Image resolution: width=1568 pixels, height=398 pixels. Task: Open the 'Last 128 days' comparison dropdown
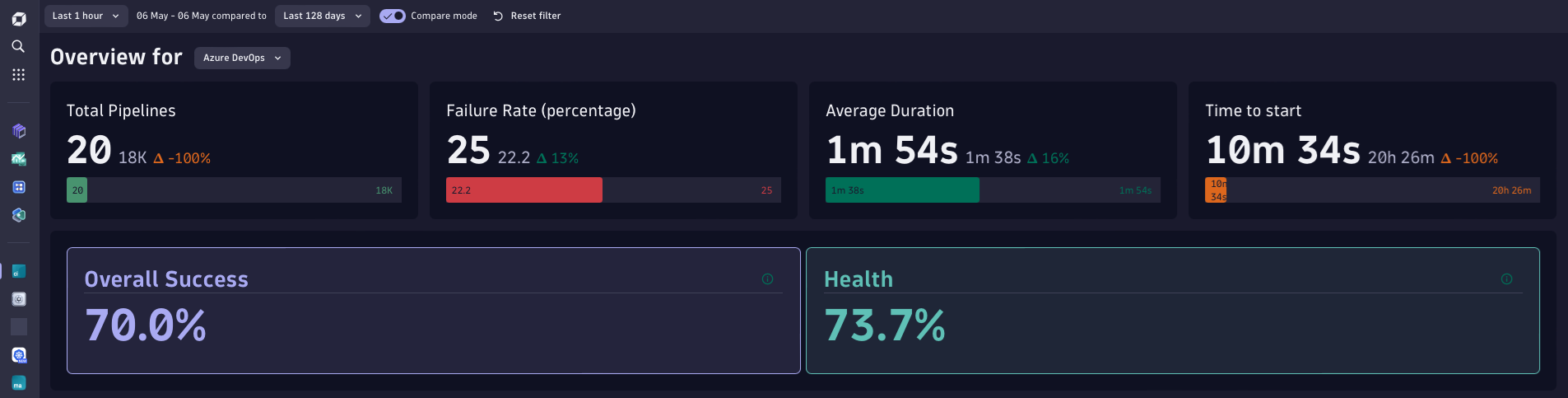[x=323, y=16]
